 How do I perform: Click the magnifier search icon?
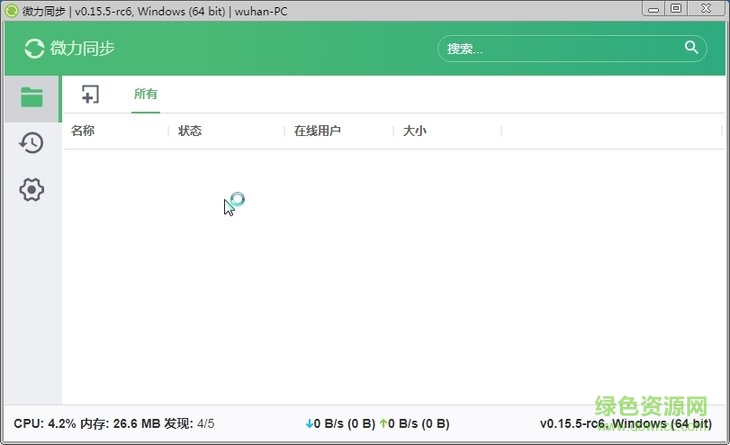click(x=691, y=47)
